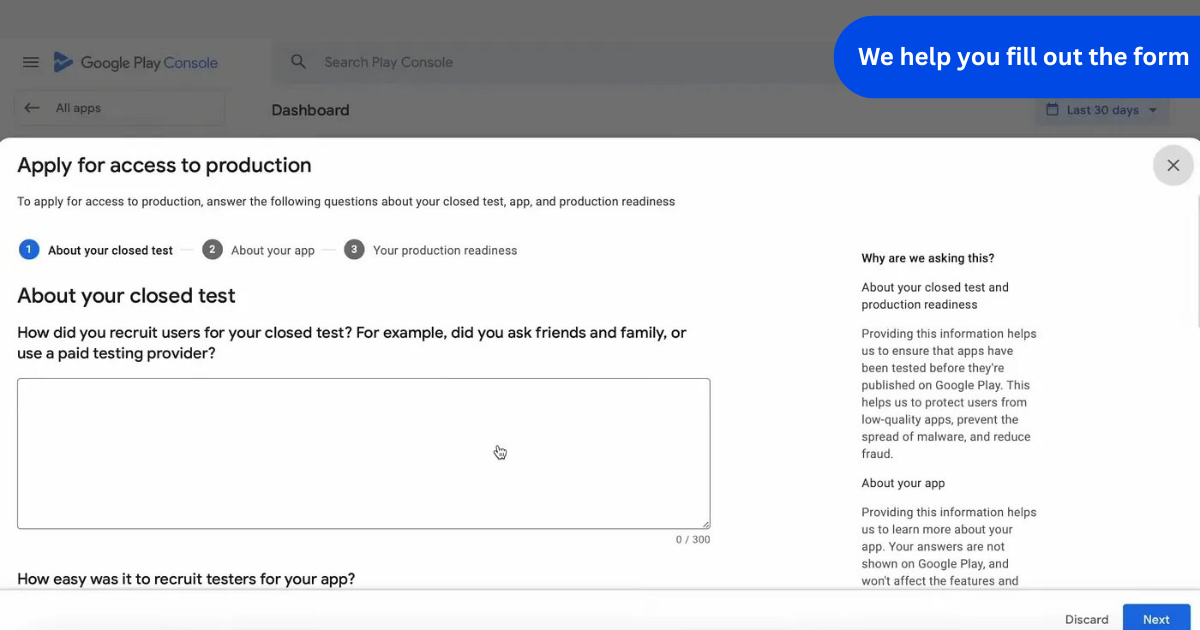Select step circle 1 for About your closed test
This screenshot has width=1200, height=630.
[29, 249]
